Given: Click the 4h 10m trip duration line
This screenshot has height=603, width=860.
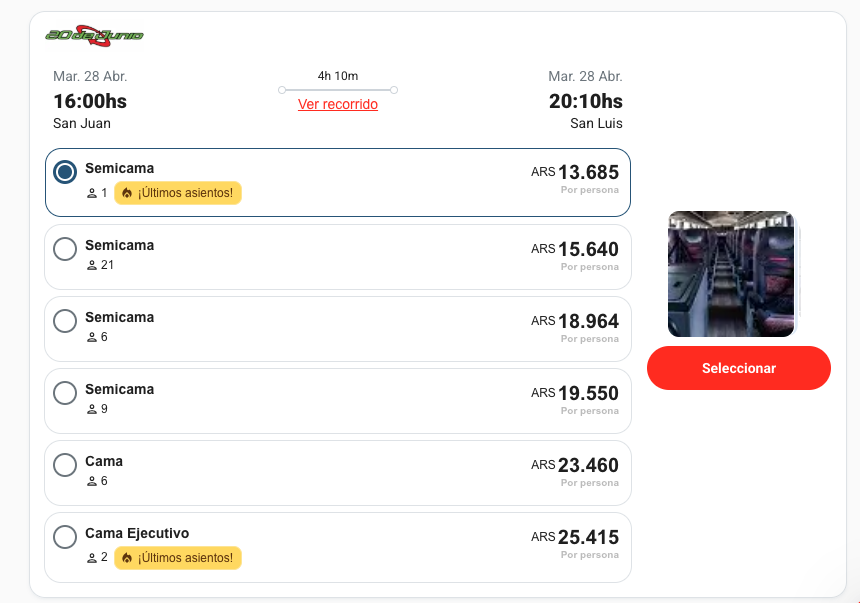Looking at the screenshot, I should [x=338, y=90].
